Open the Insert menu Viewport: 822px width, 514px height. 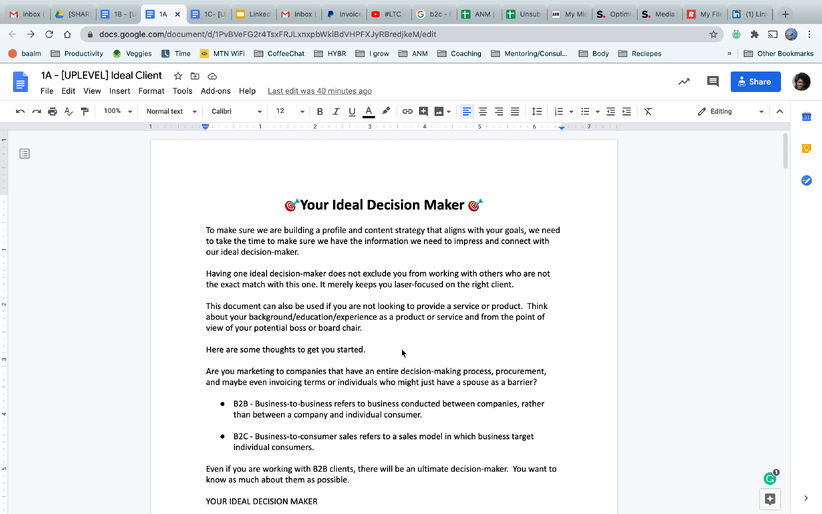[120, 91]
